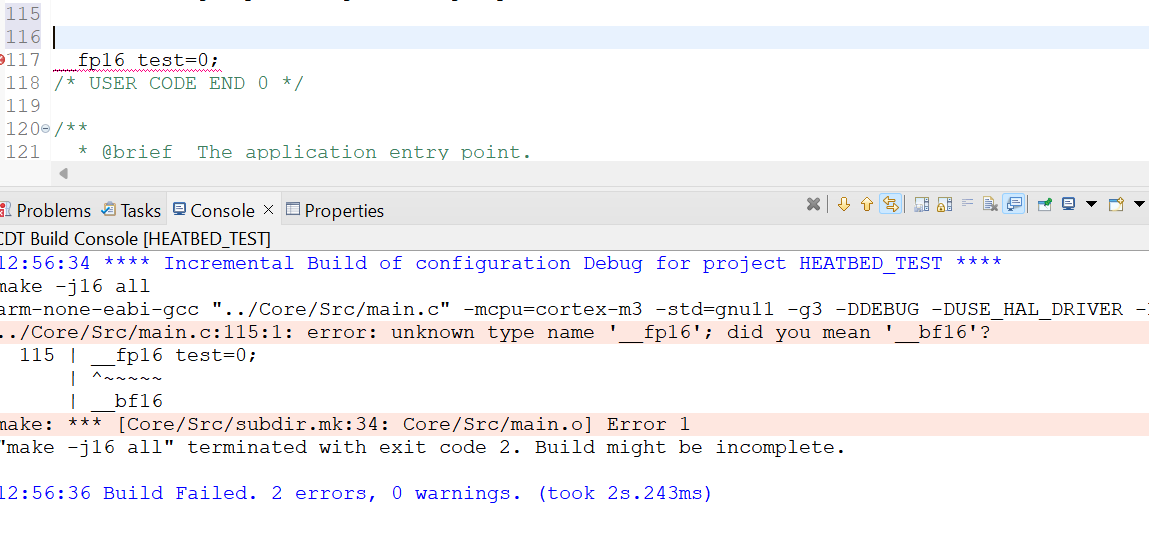
Task: Click the gray X remove-terminated icon
Action: pyautogui.click(x=813, y=204)
